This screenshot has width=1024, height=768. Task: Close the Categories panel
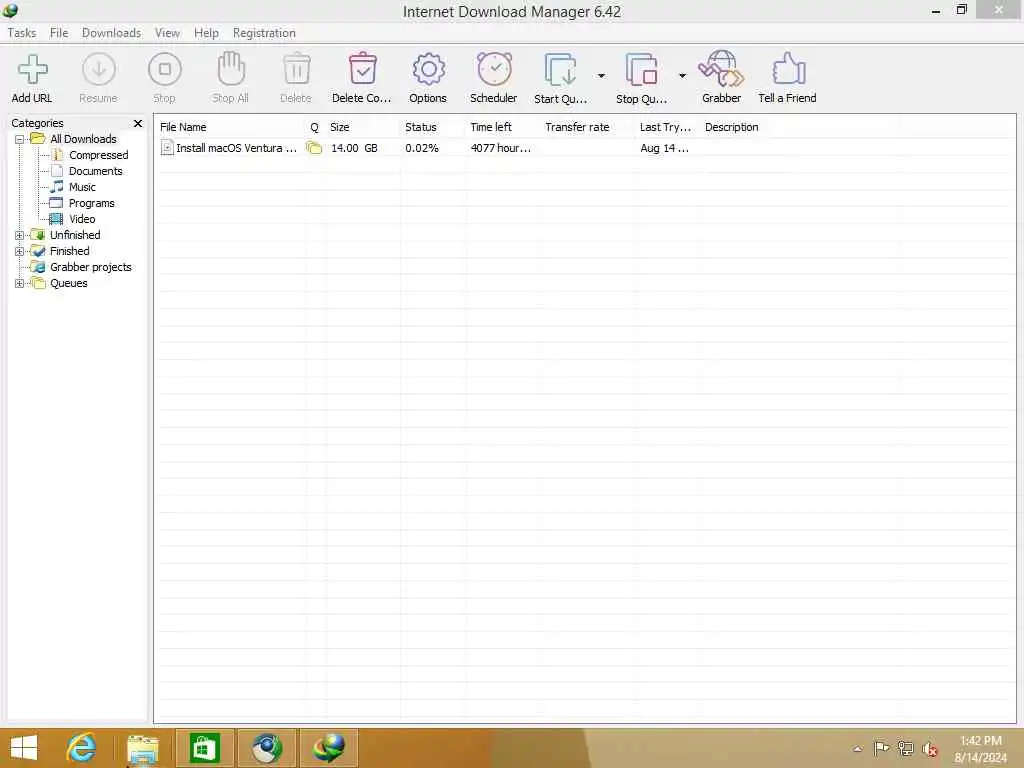(x=138, y=123)
